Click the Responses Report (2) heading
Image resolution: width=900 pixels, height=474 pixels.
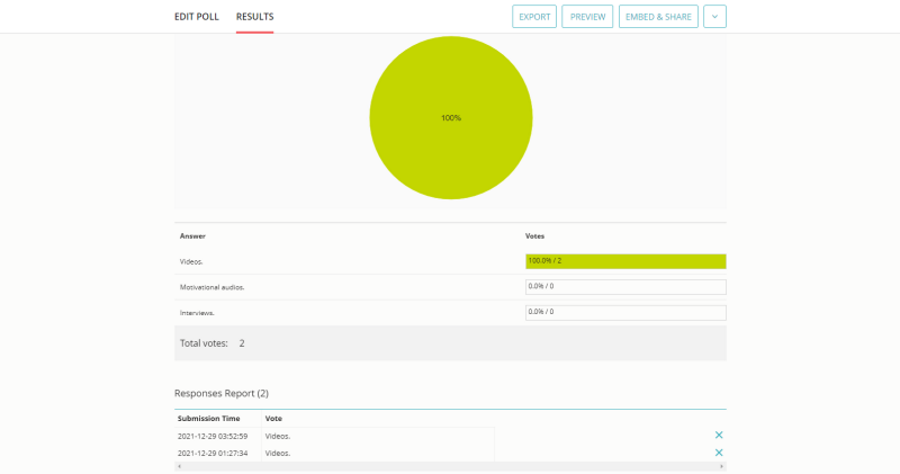tap(222, 393)
